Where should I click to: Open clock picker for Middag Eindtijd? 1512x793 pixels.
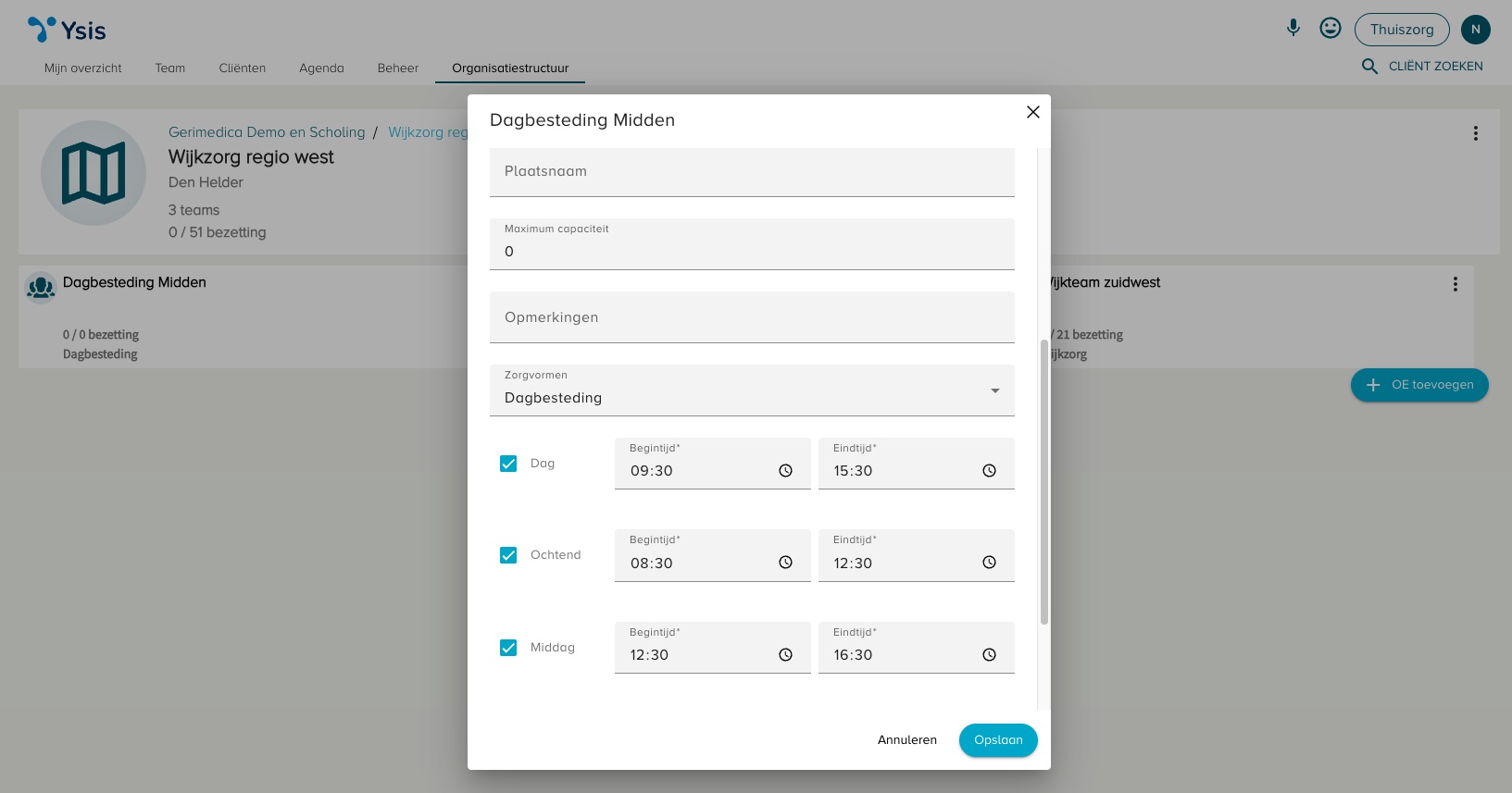tap(989, 655)
